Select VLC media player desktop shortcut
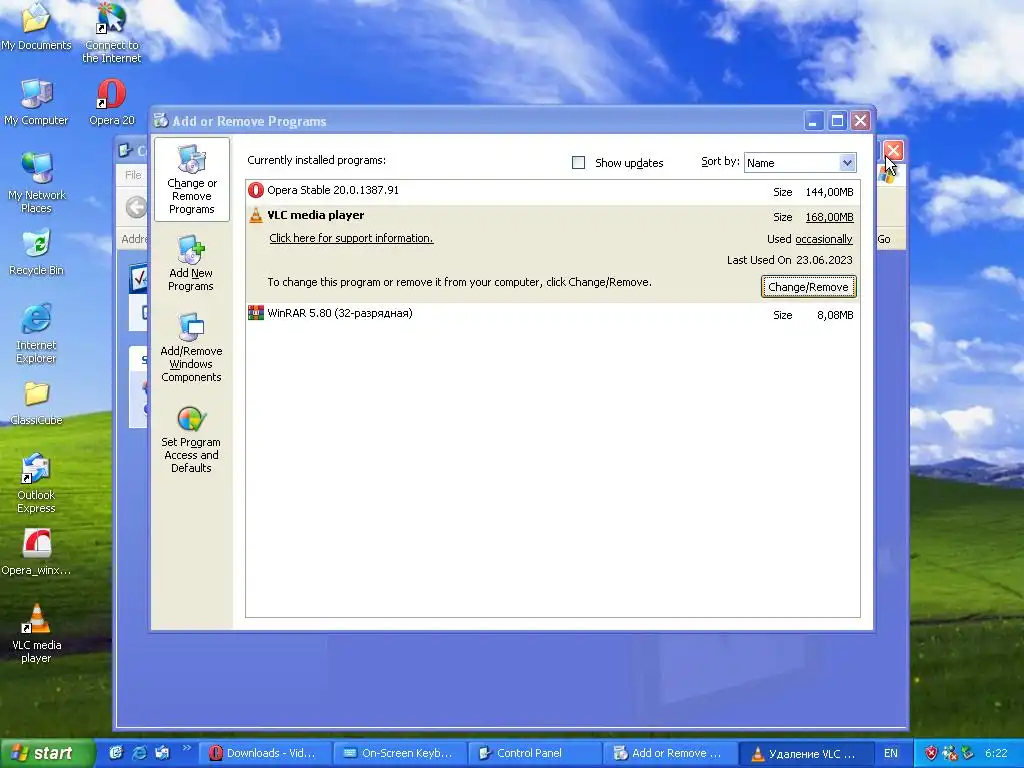1024x768 pixels. 36,633
